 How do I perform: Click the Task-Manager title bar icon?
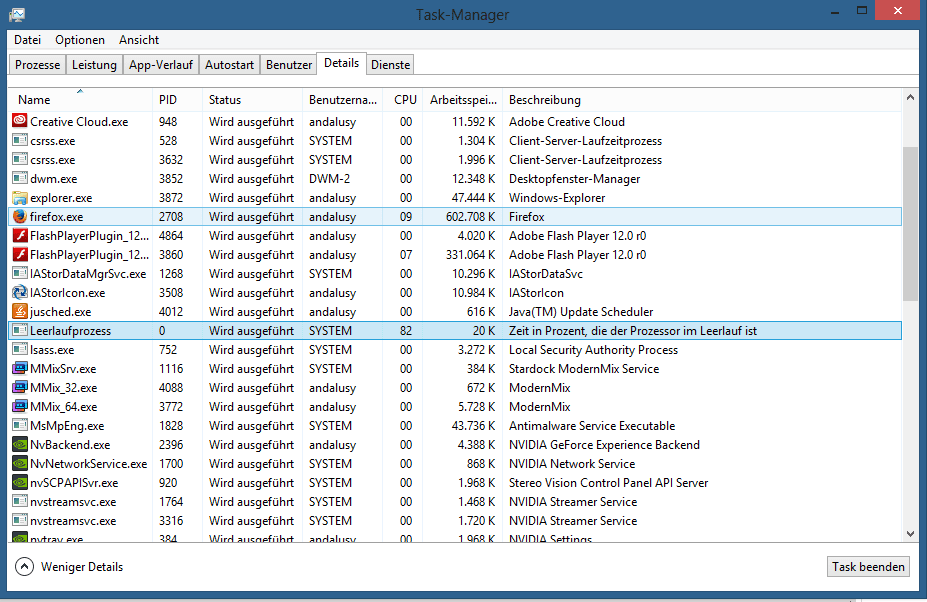point(17,14)
